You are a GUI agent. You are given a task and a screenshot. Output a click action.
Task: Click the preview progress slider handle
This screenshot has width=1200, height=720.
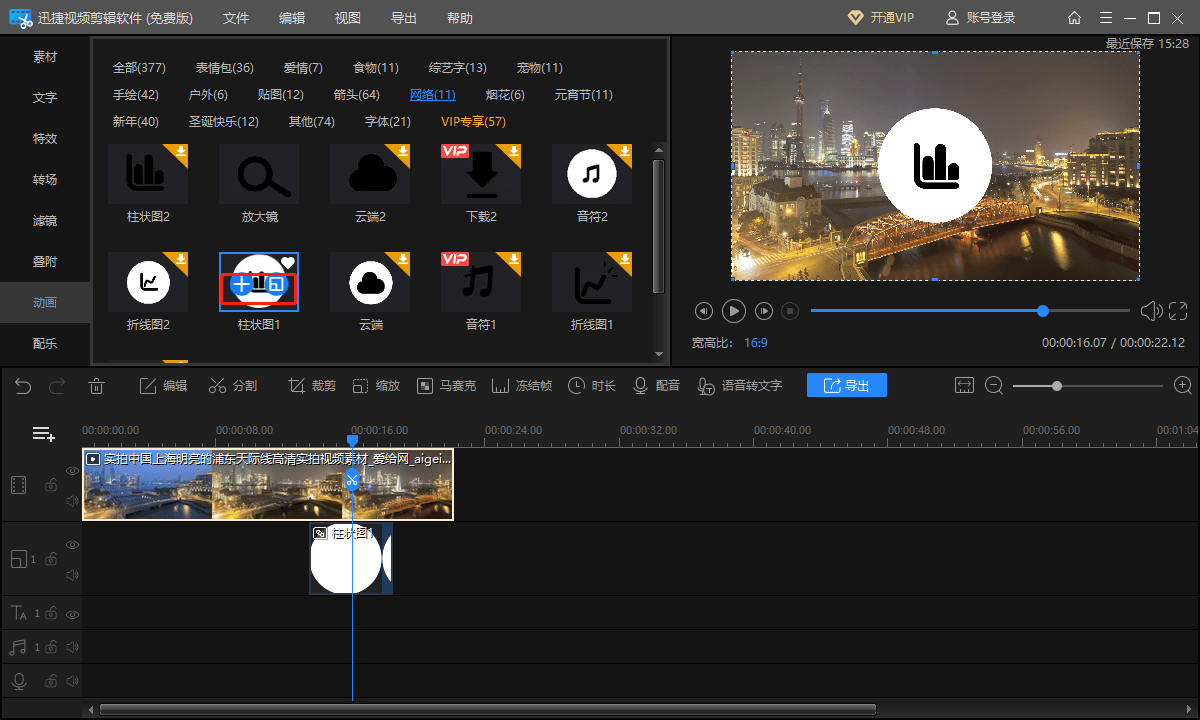1043,311
